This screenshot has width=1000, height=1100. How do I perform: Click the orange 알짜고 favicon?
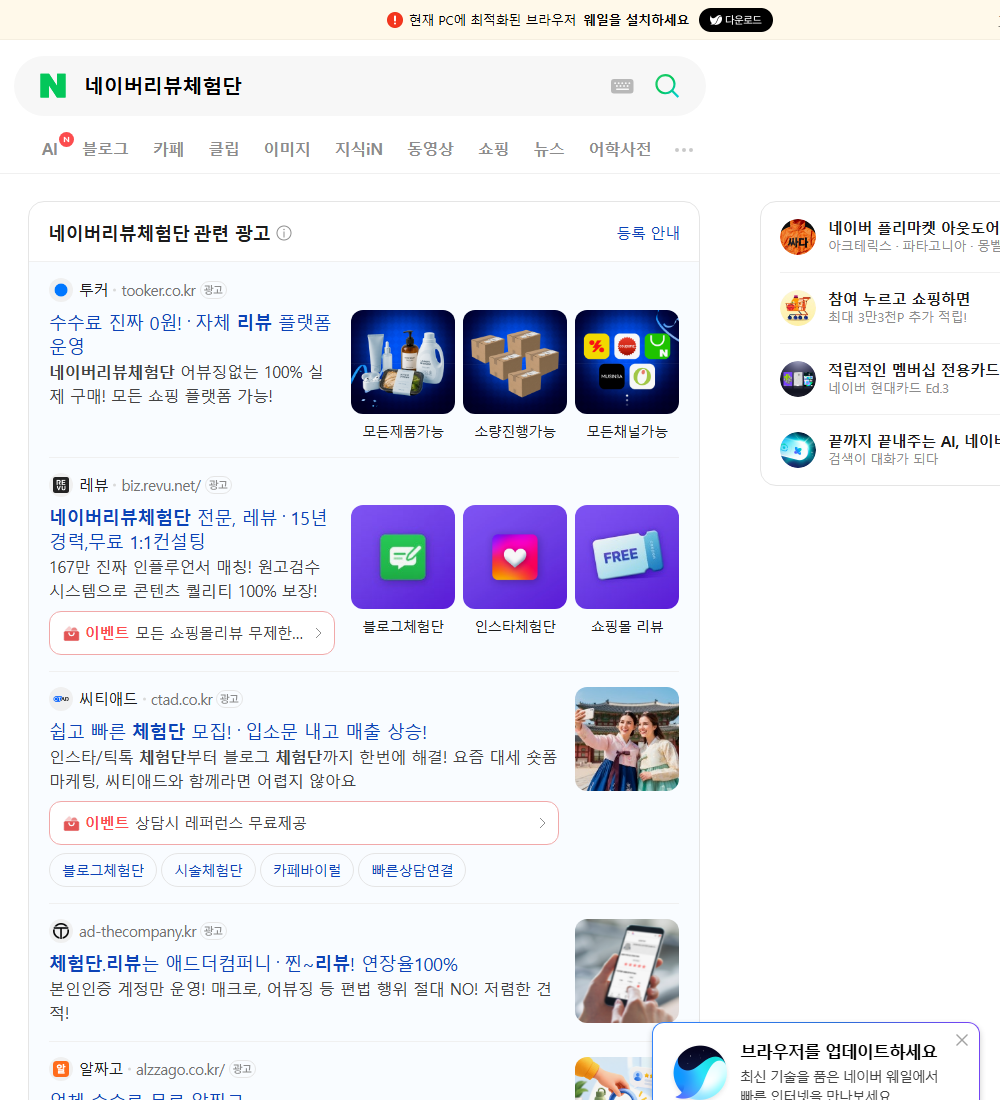tap(61, 1068)
